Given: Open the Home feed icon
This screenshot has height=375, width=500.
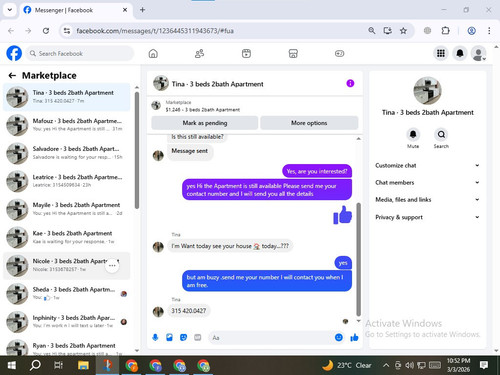Looking at the screenshot, I should (x=153, y=53).
